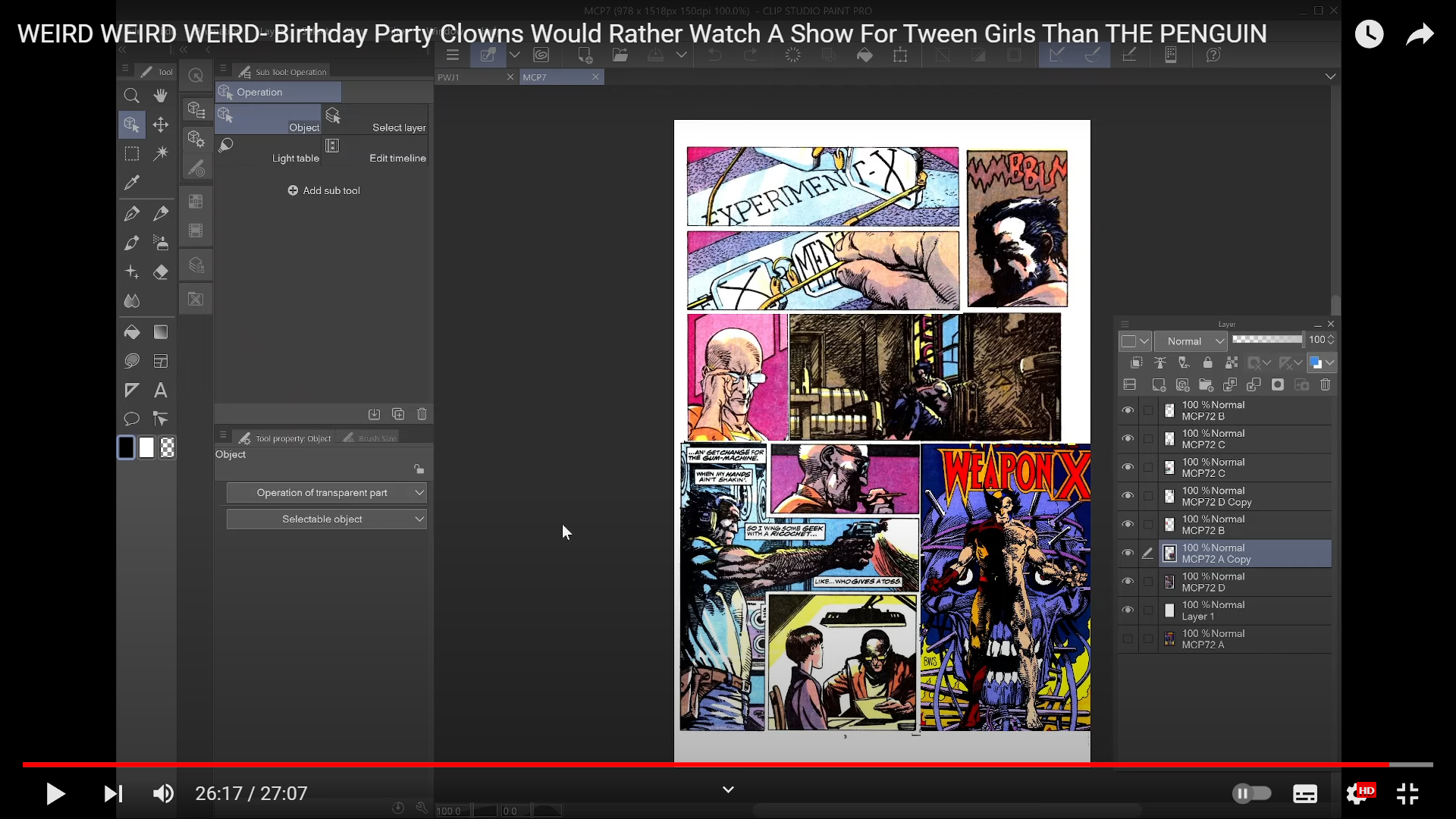Image resolution: width=1456 pixels, height=819 pixels.
Task: Open the Tool property Object tab
Action: 285,438
